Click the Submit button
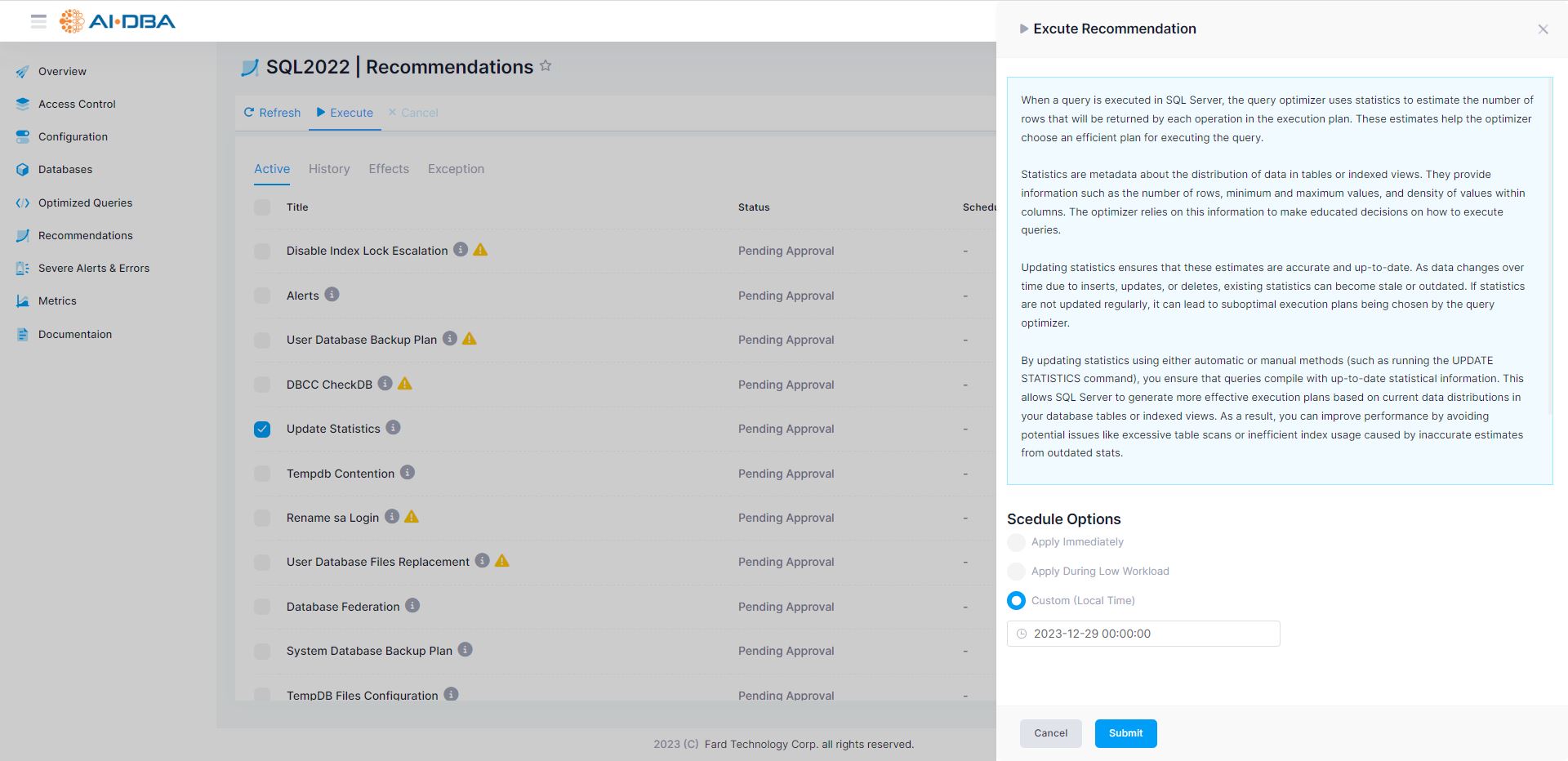The width and height of the screenshot is (1568, 761). [1125, 733]
